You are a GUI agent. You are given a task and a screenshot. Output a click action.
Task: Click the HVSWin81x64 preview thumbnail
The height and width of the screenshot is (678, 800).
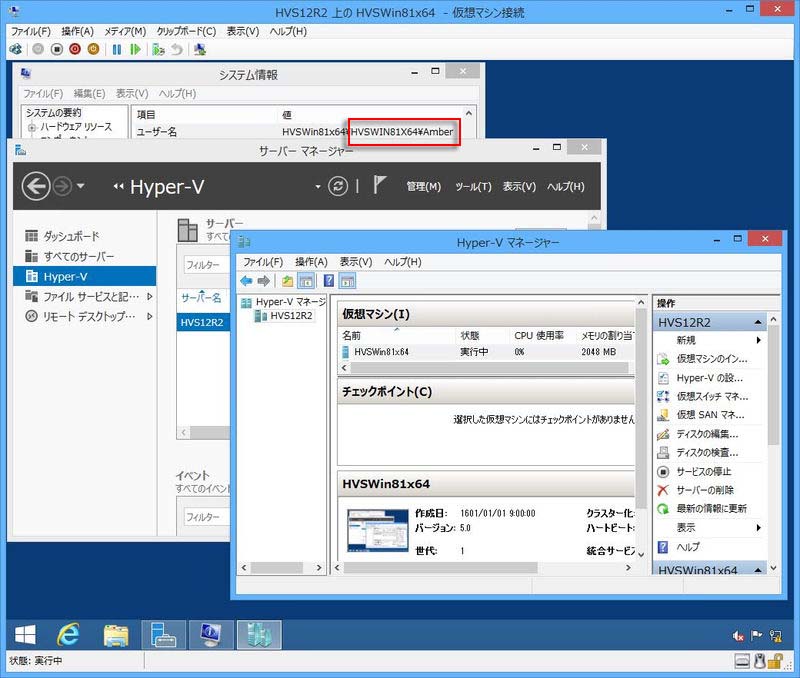(x=378, y=531)
